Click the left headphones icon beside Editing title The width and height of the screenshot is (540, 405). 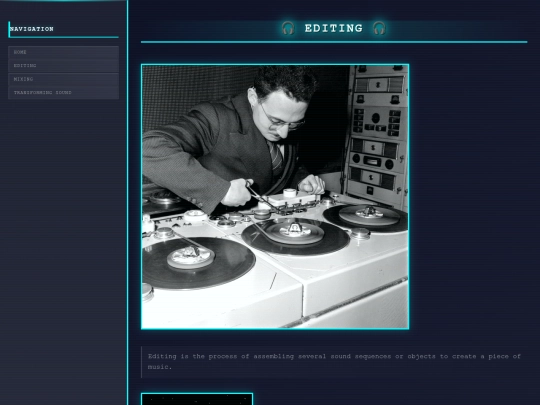288,28
